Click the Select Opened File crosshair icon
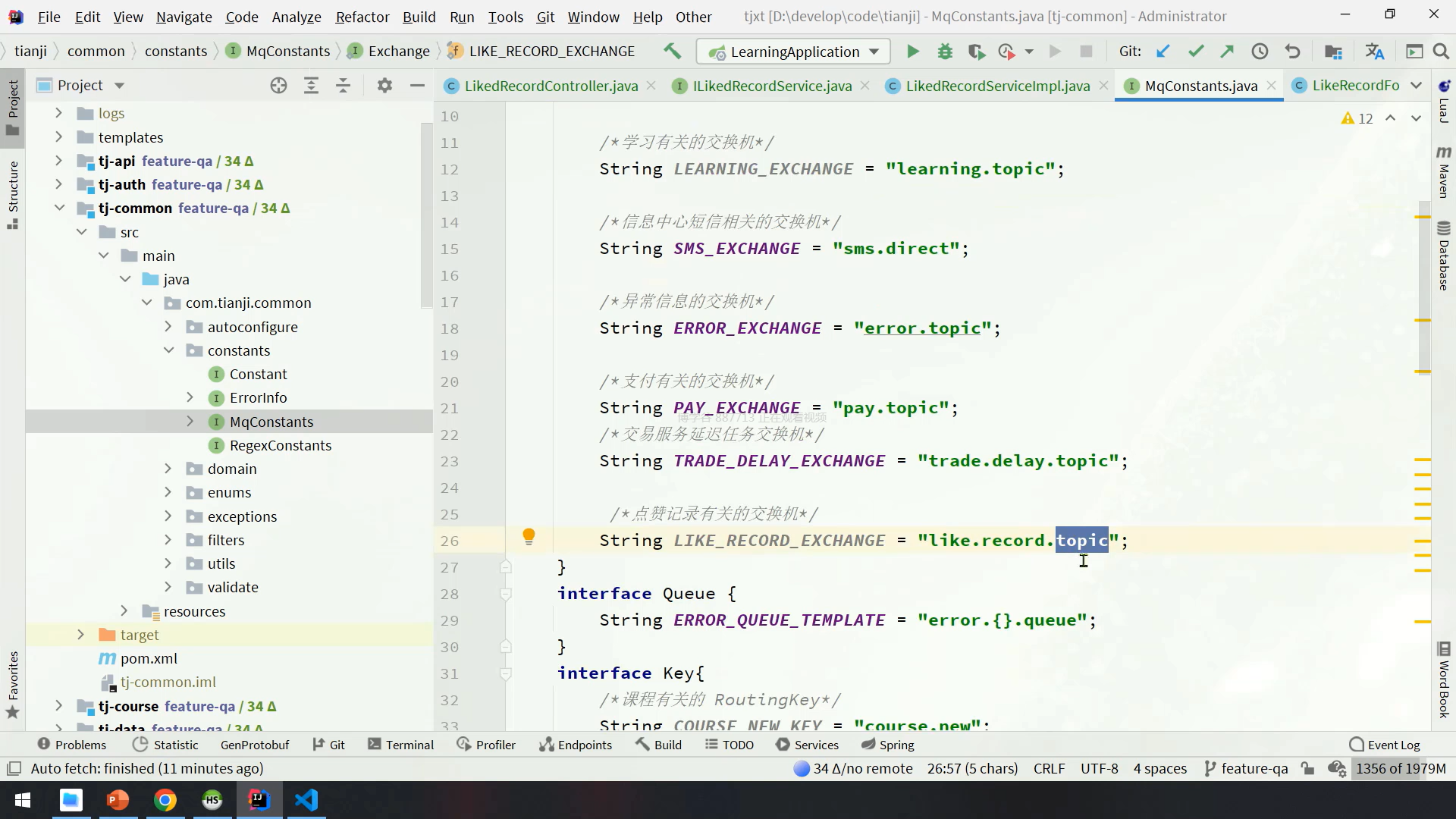This screenshot has height=819, width=1456. point(278,86)
